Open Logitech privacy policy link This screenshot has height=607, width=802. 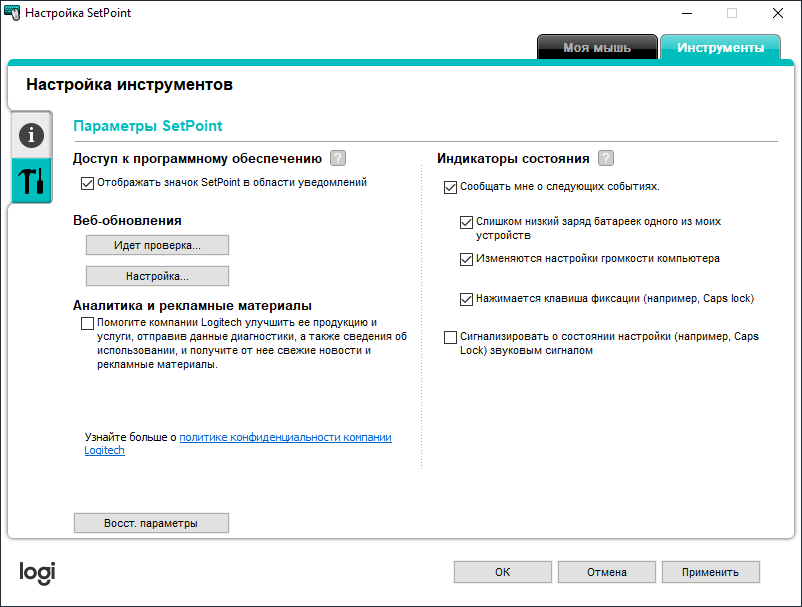click(285, 437)
